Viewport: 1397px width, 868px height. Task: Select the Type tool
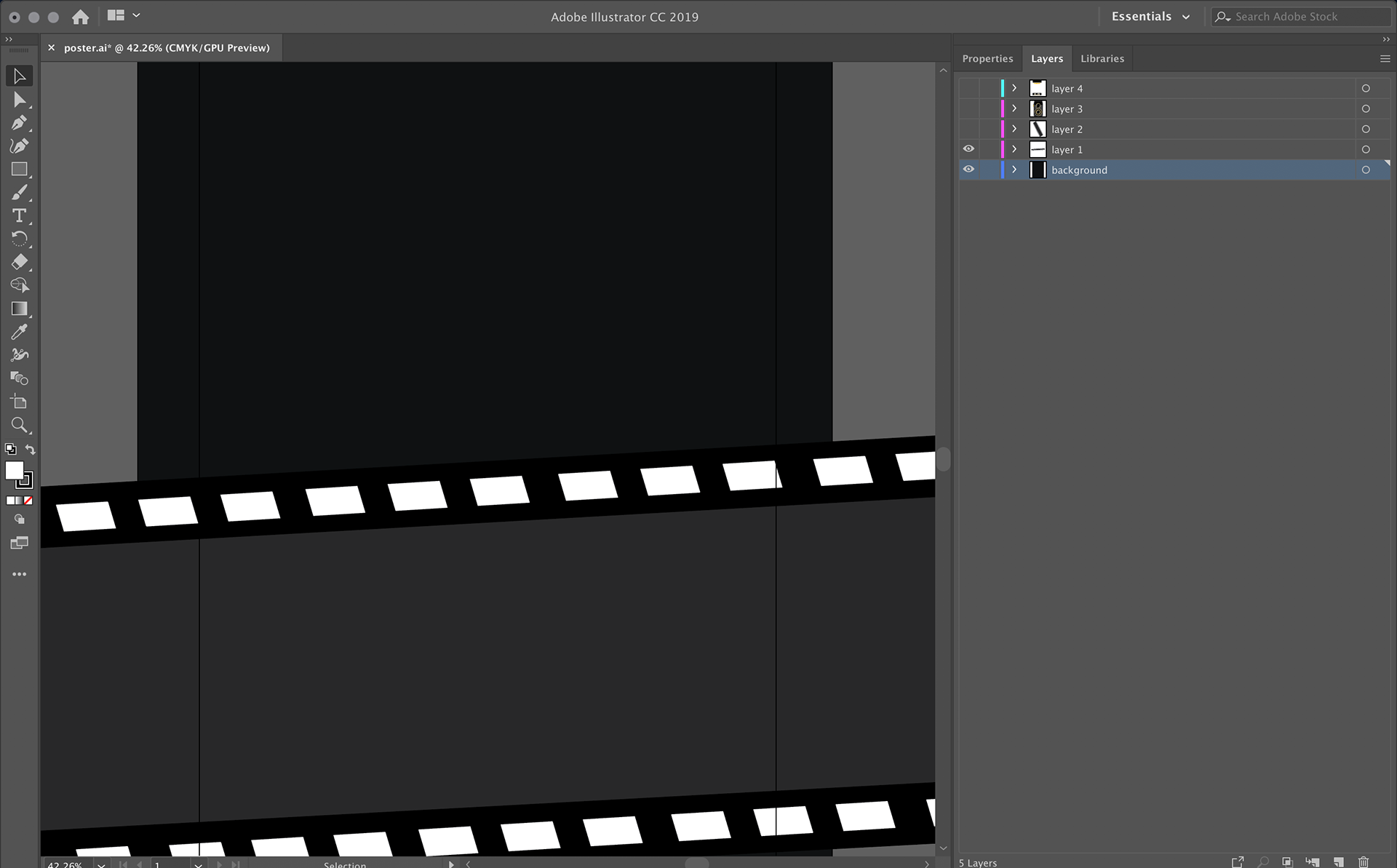coord(20,216)
